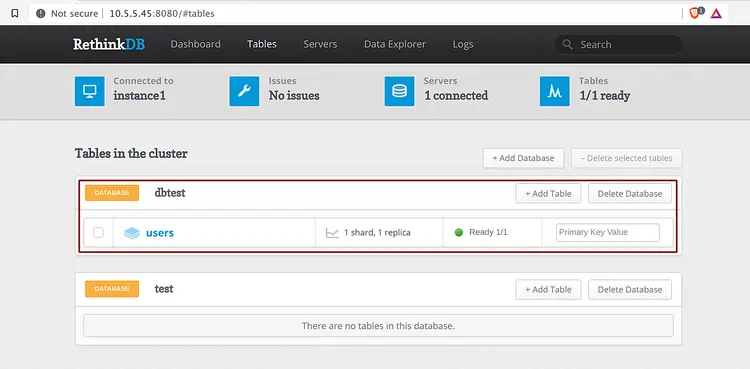Viewport: 750px width, 369px height.
Task: Click the DATABASE badge beside test
Action: point(112,289)
